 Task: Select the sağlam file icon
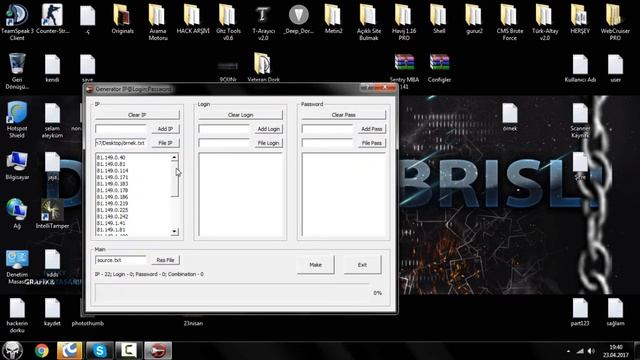point(615,312)
